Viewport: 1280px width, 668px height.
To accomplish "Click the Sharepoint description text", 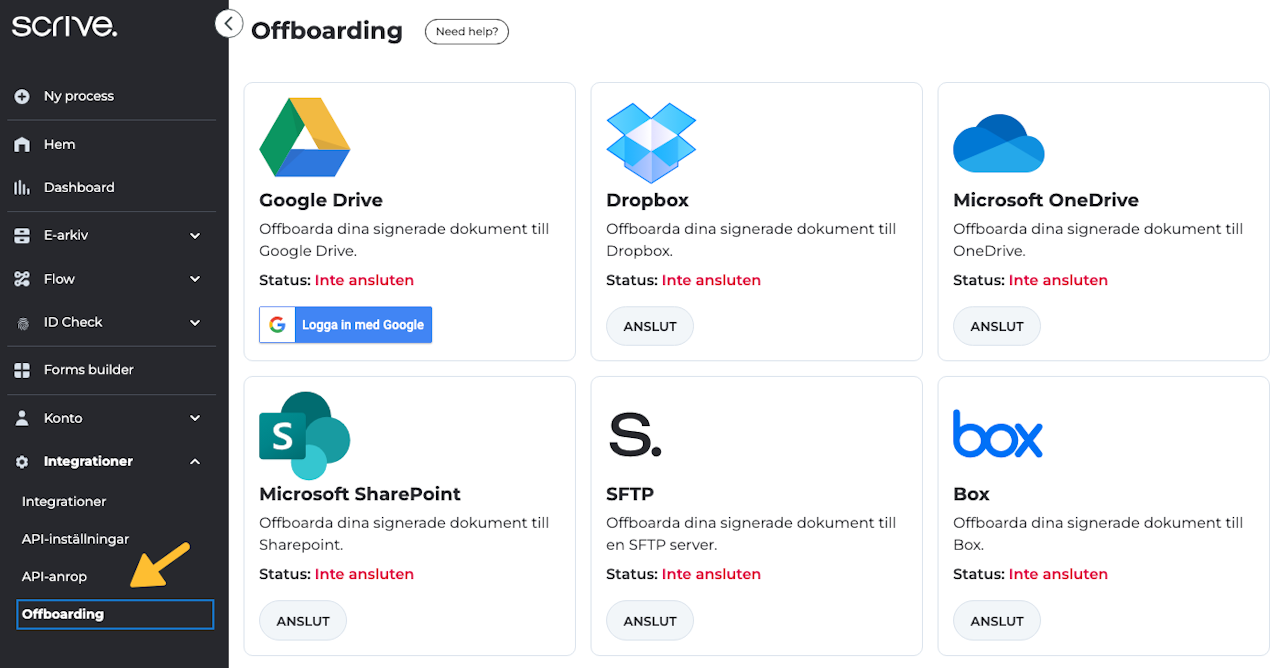I will pos(404,534).
